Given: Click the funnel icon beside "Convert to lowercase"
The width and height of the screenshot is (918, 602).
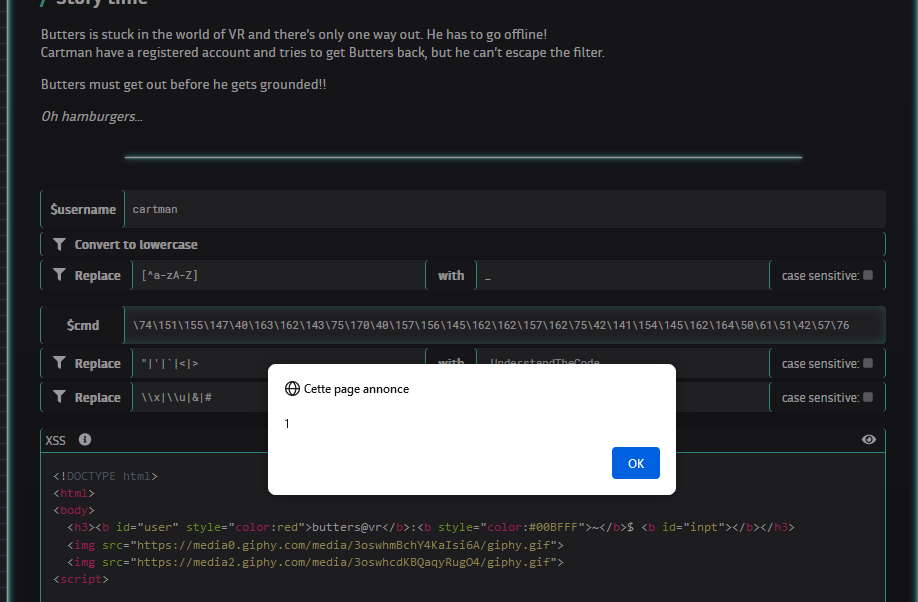Looking at the screenshot, I should (x=60, y=243).
